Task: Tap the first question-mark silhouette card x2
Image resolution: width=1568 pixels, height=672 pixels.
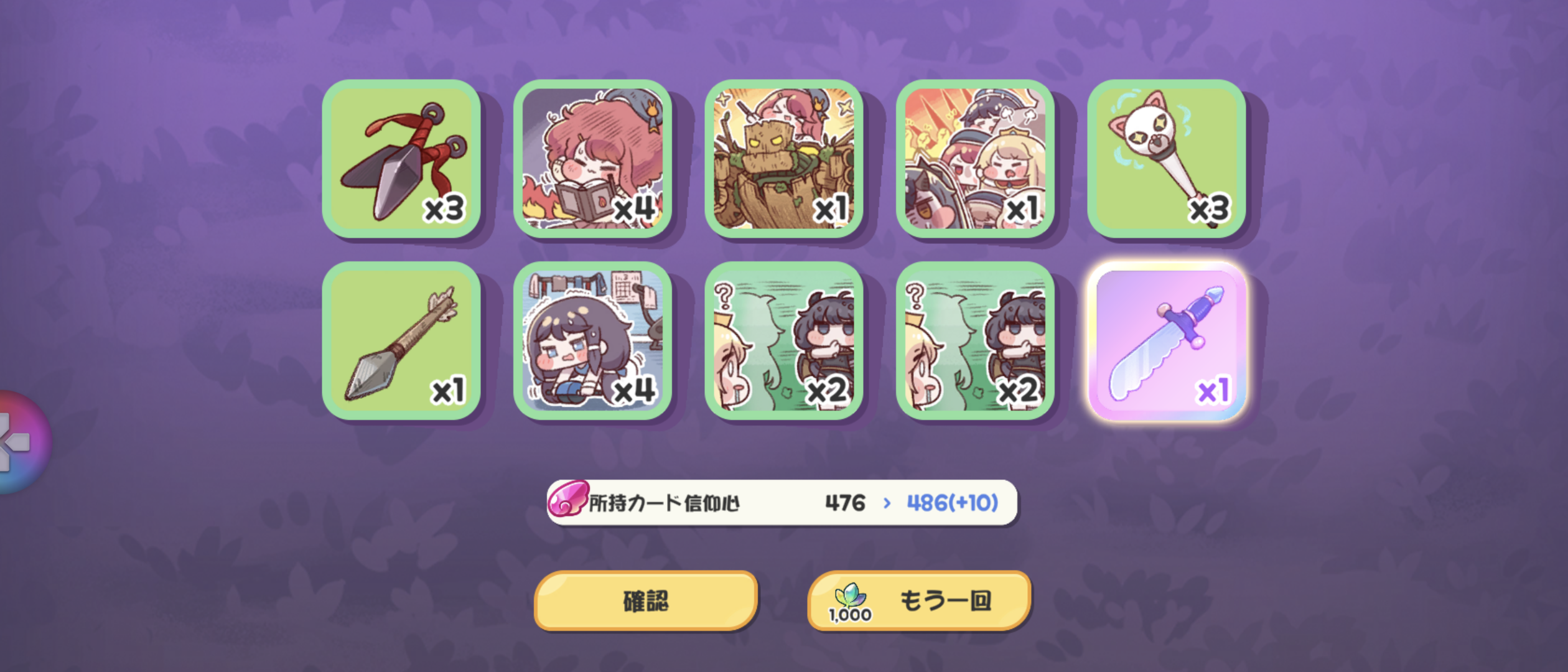Action: pyautogui.click(x=784, y=340)
